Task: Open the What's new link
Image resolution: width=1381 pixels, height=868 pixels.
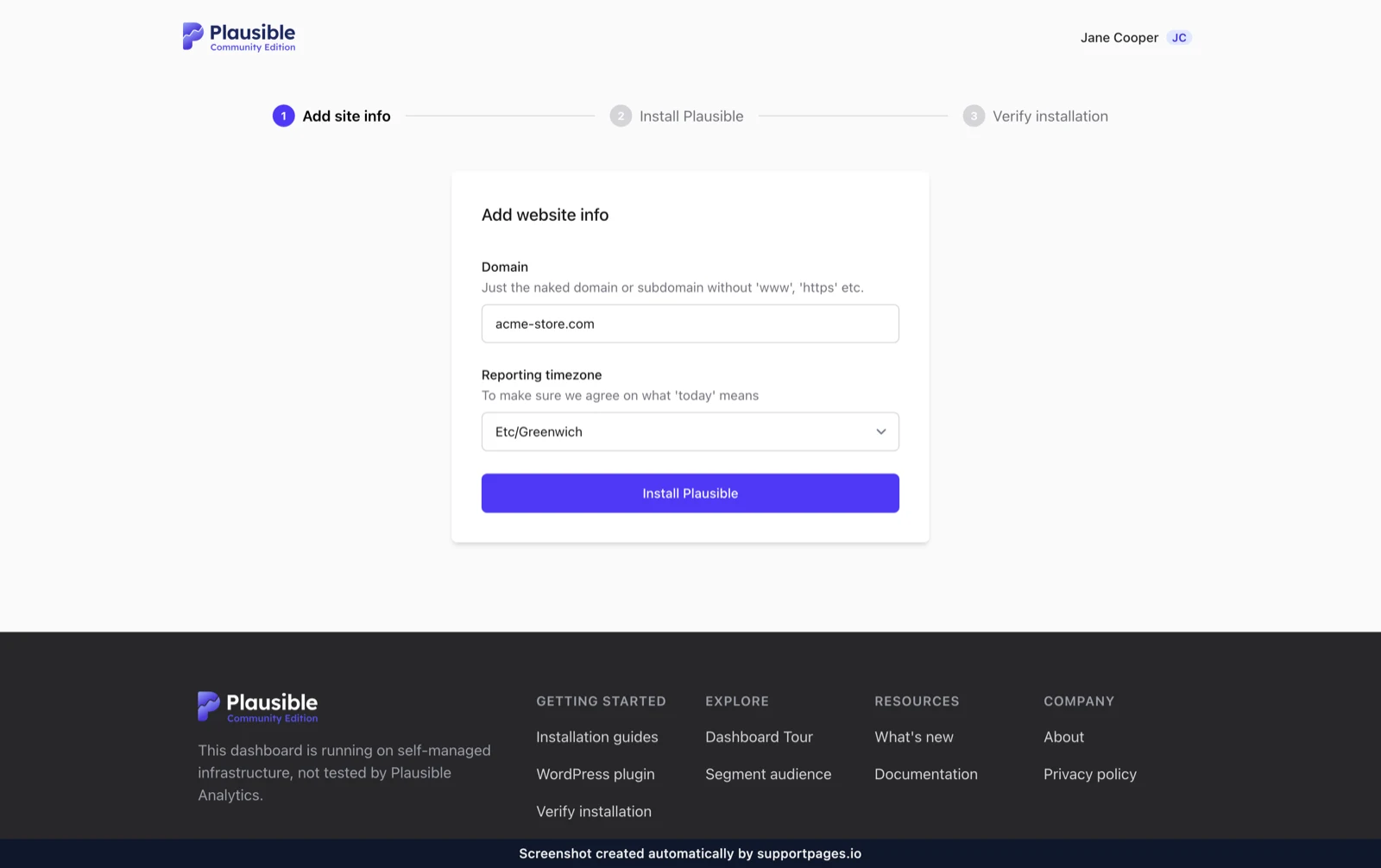Action: tap(914, 737)
